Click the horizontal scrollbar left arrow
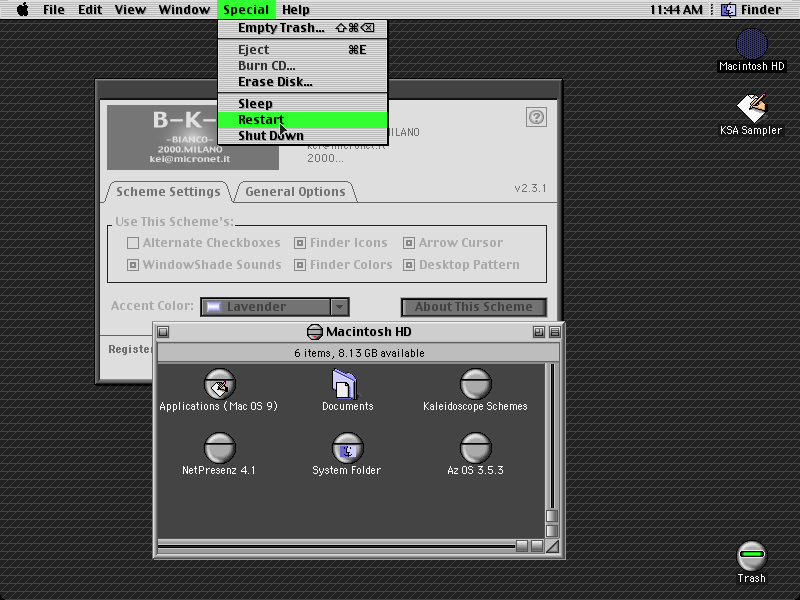Viewport: 800px width, 600px height. tap(521, 546)
